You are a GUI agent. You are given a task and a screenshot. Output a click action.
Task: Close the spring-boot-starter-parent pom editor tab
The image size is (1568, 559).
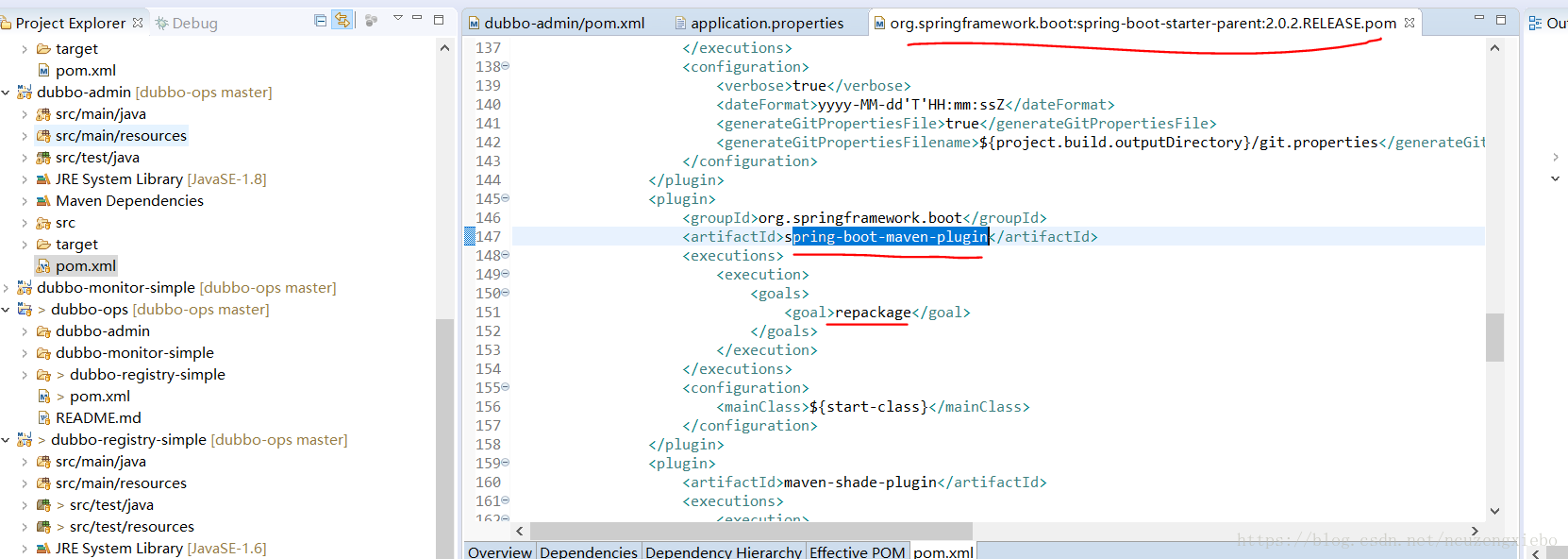click(1410, 23)
